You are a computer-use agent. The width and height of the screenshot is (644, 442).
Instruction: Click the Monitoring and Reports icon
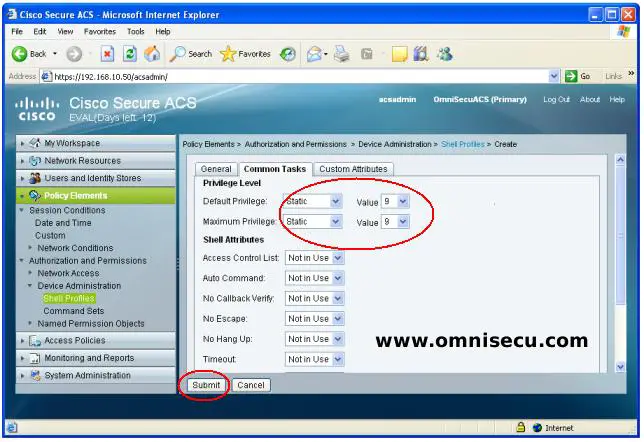coord(35,358)
